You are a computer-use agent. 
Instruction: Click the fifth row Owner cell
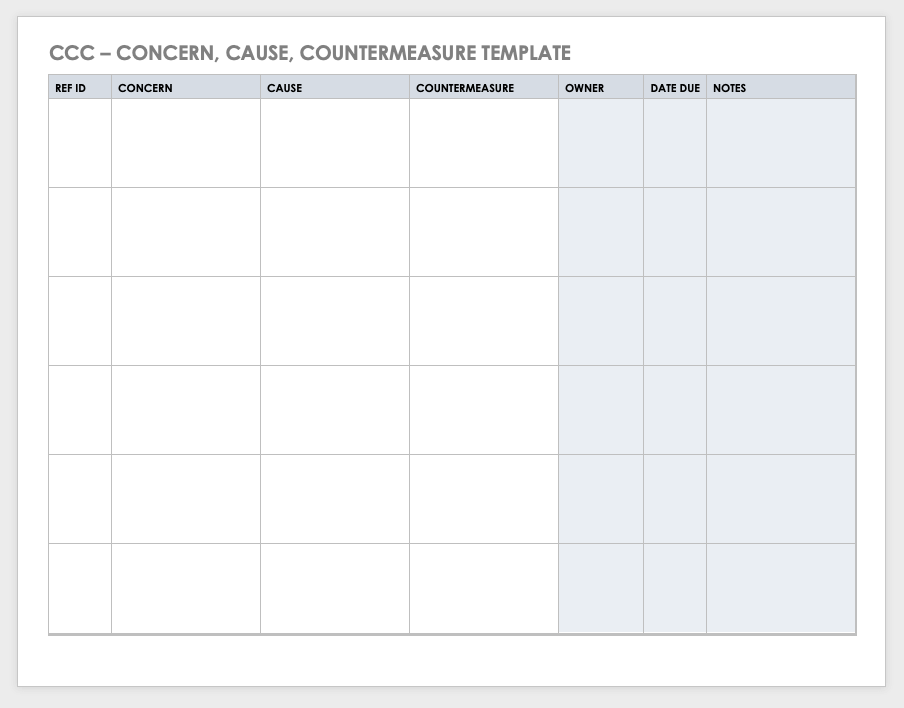(x=601, y=499)
